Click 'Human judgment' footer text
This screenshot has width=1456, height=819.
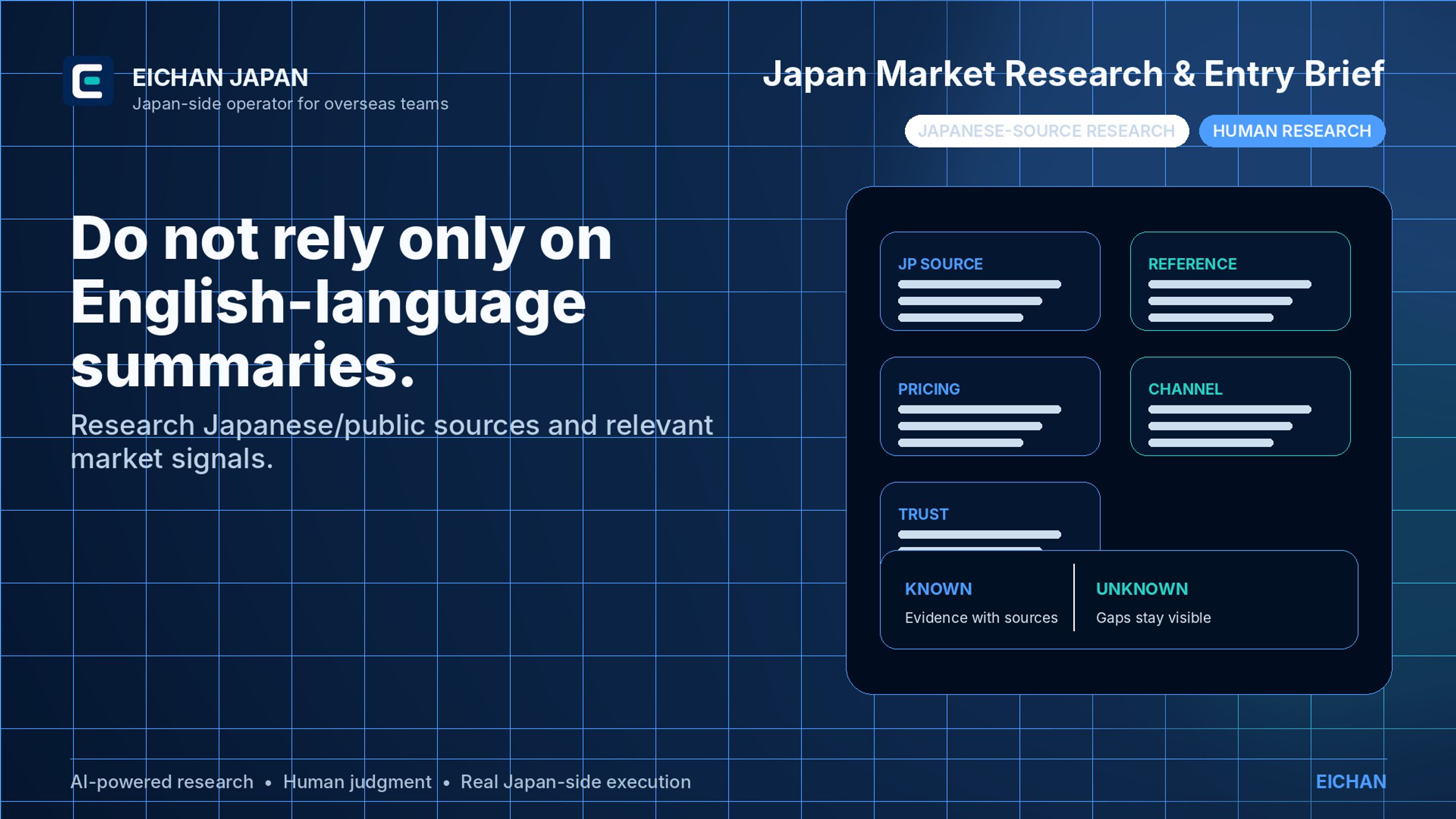point(357,783)
